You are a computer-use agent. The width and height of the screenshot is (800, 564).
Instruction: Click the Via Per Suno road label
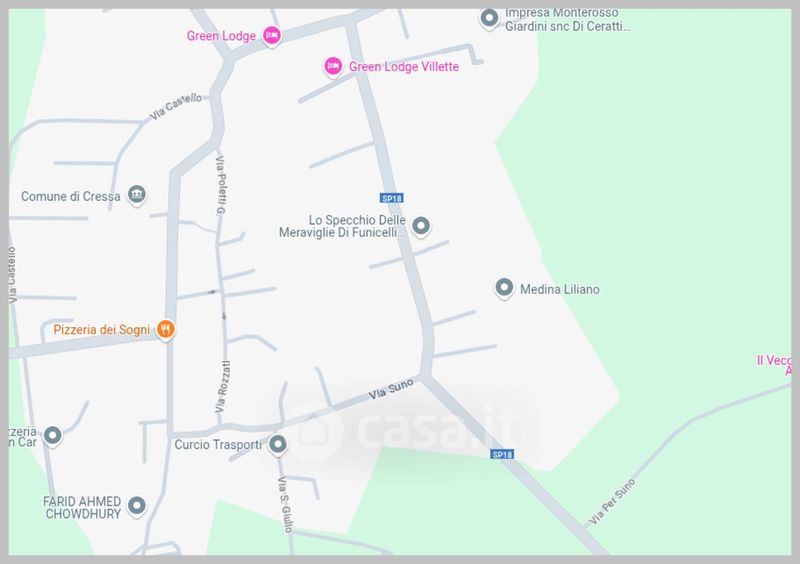coord(612,501)
